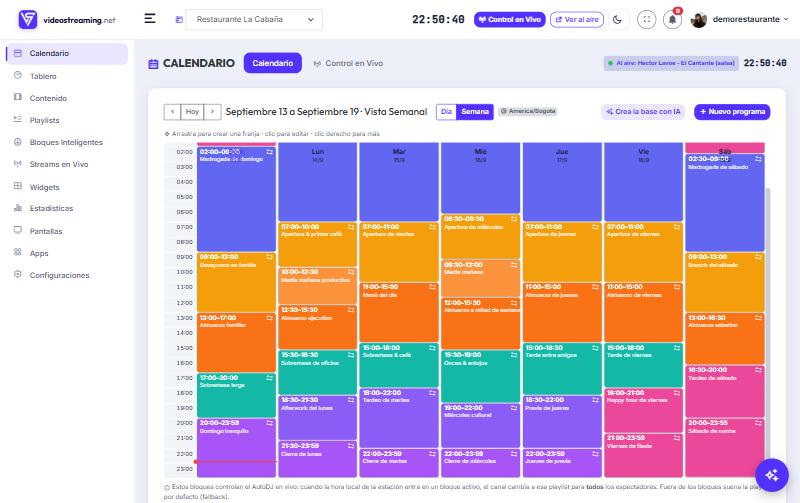Click the Ver al aire button

[577, 19]
